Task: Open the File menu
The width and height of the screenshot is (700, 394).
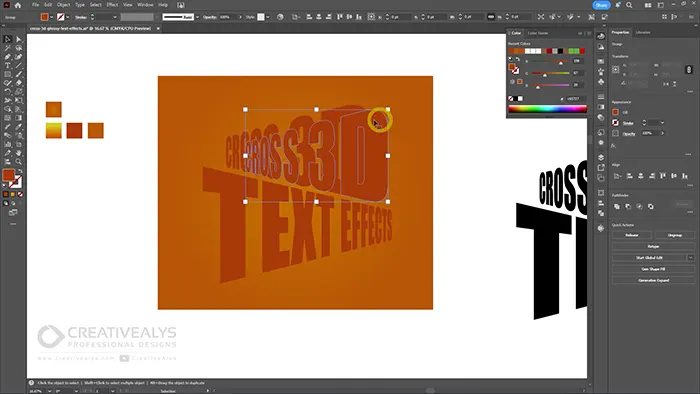Action: pos(35,5)
